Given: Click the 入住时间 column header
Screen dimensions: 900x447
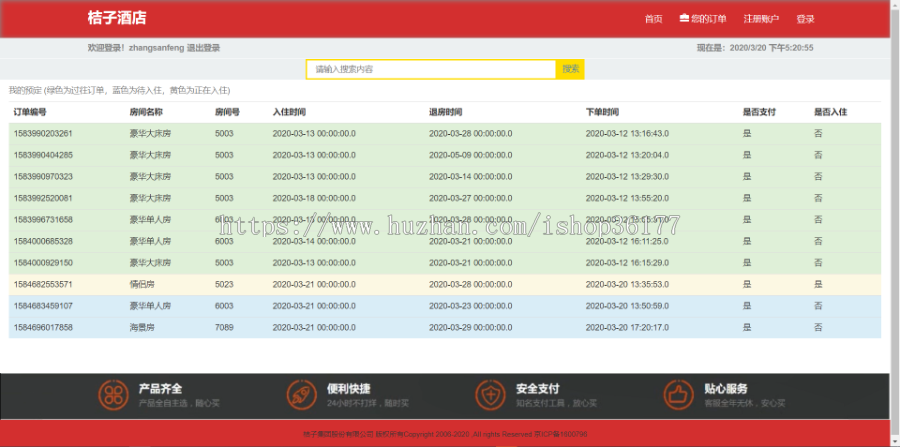Looking at the screenshot, I should 289,112.
